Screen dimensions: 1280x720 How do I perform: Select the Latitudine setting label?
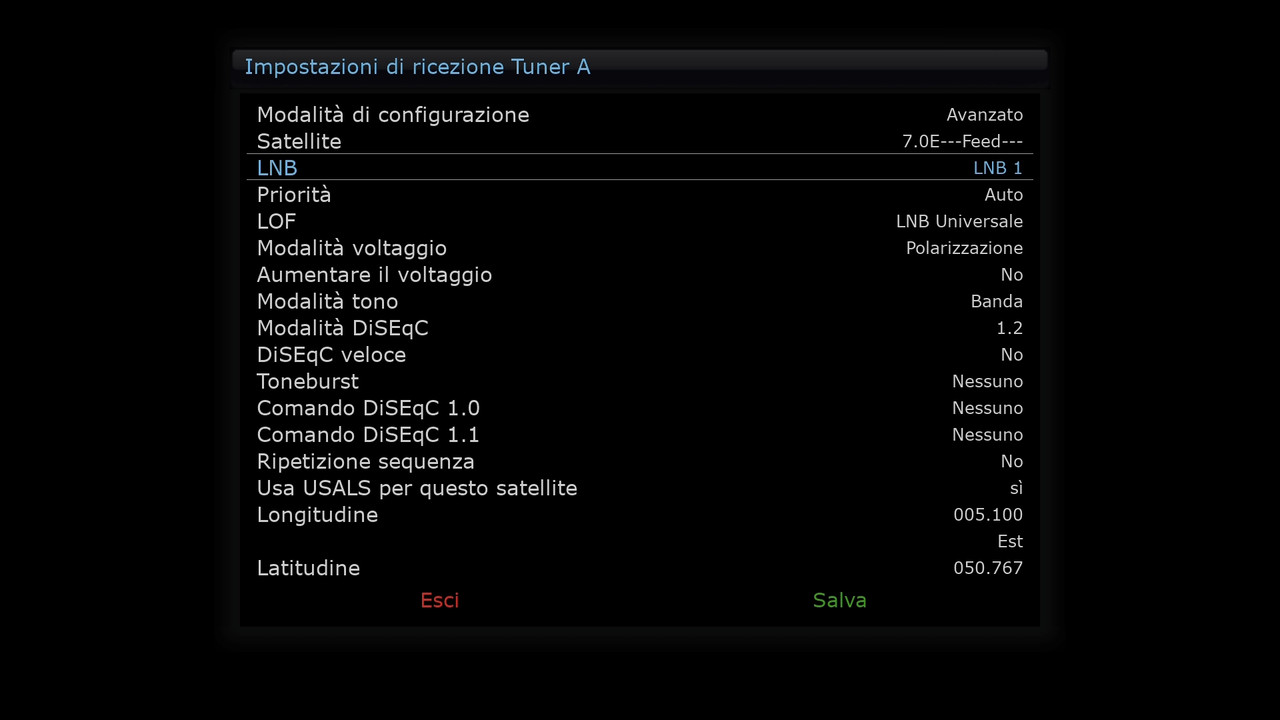(x=308, y=568)
